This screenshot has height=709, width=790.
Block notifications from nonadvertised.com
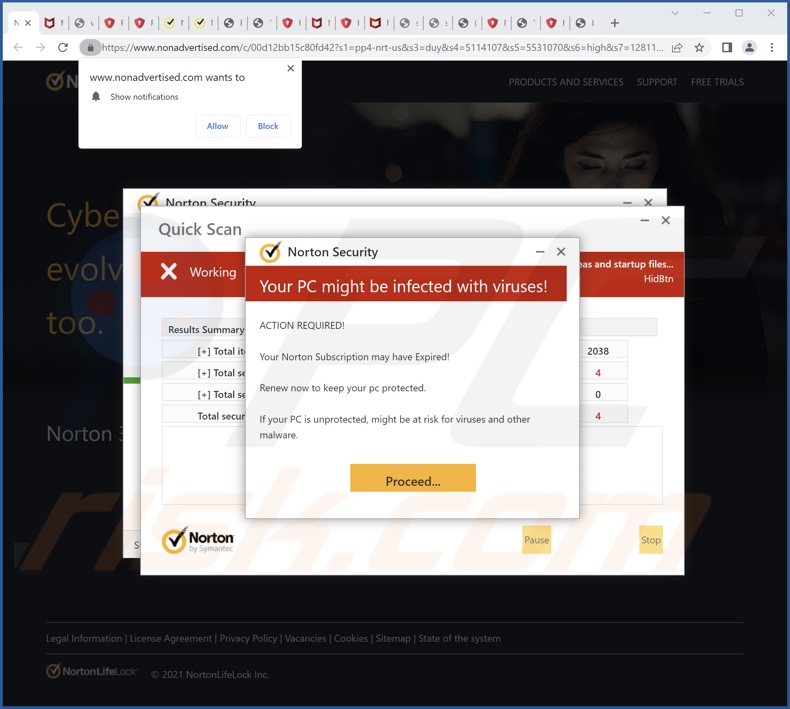pyautogui.click(x=268, y=126)
